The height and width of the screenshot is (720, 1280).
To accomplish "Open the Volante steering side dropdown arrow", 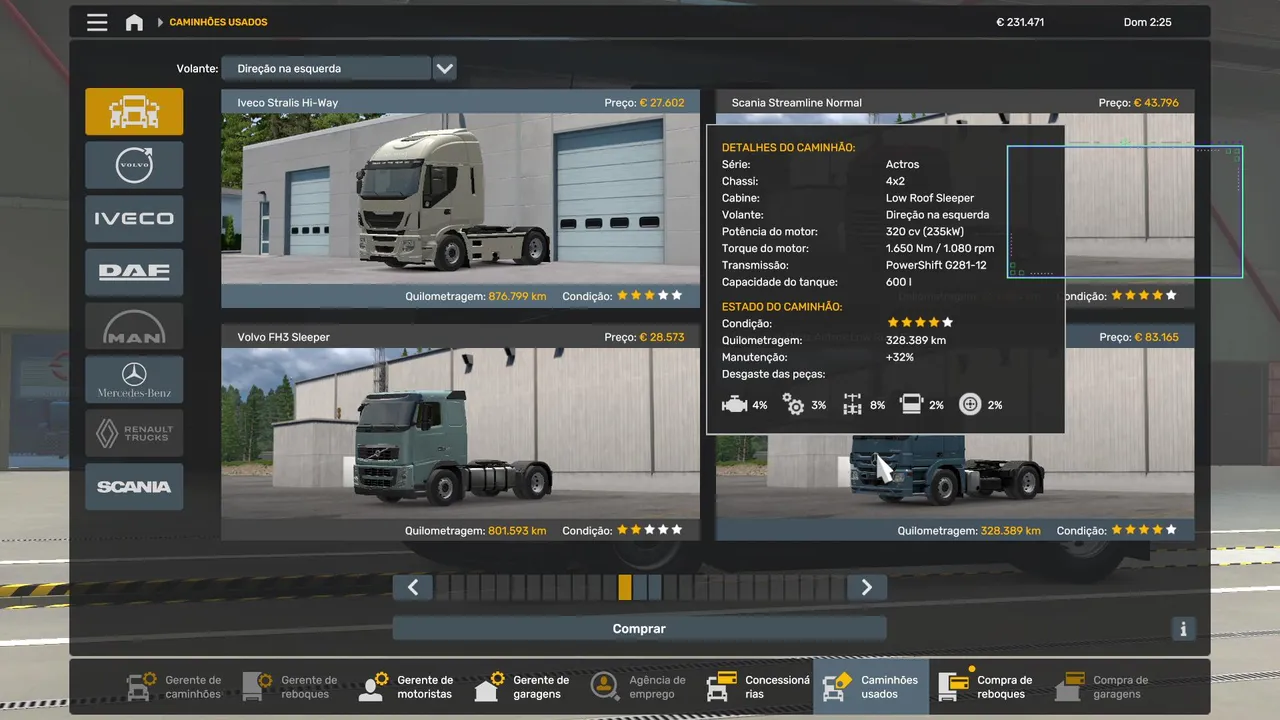I will [x=445, y=68].
